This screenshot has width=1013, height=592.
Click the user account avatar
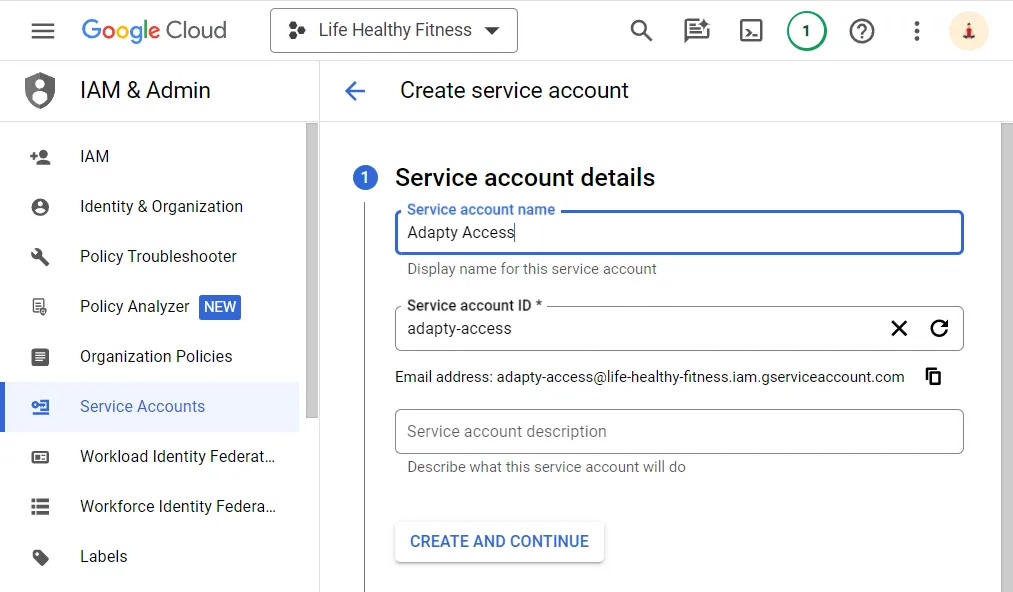[x=968, y=31]
